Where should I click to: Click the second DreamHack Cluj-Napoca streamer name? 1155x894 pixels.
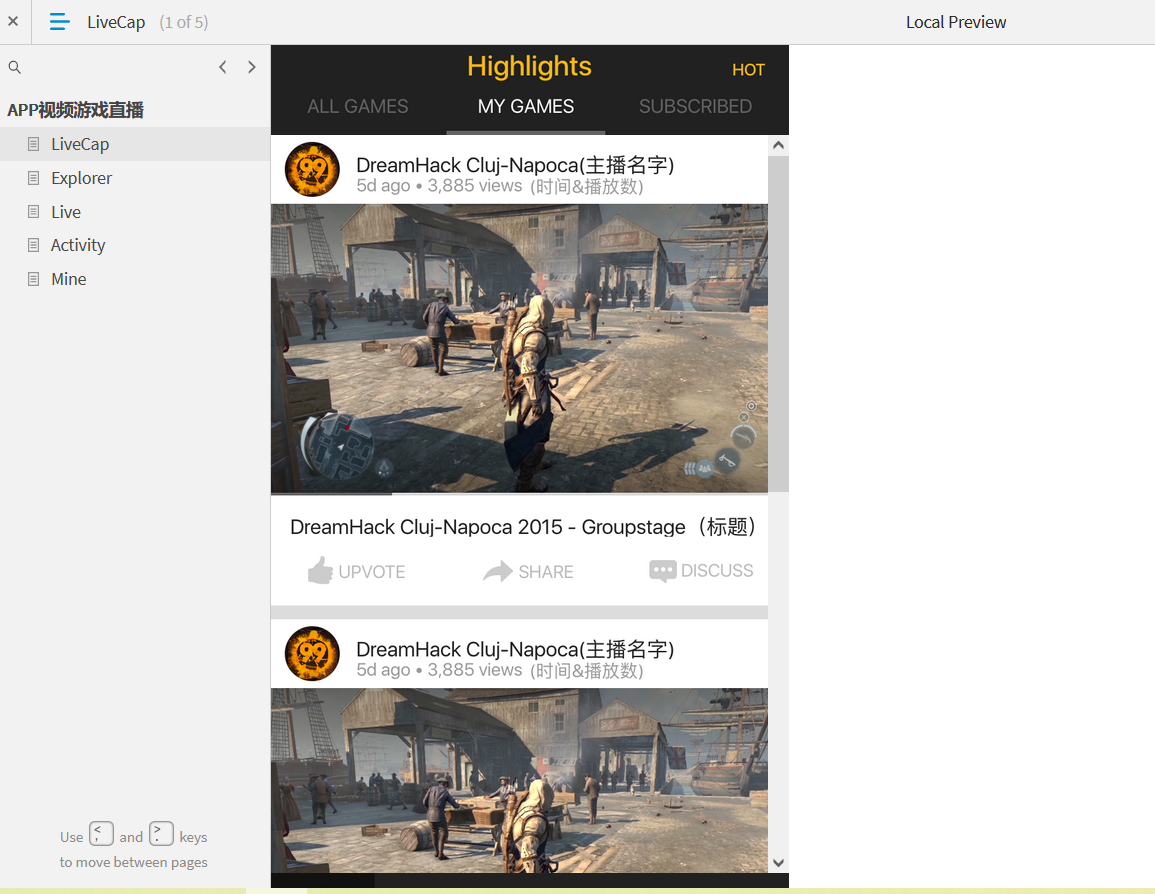(x=515, y=650)
